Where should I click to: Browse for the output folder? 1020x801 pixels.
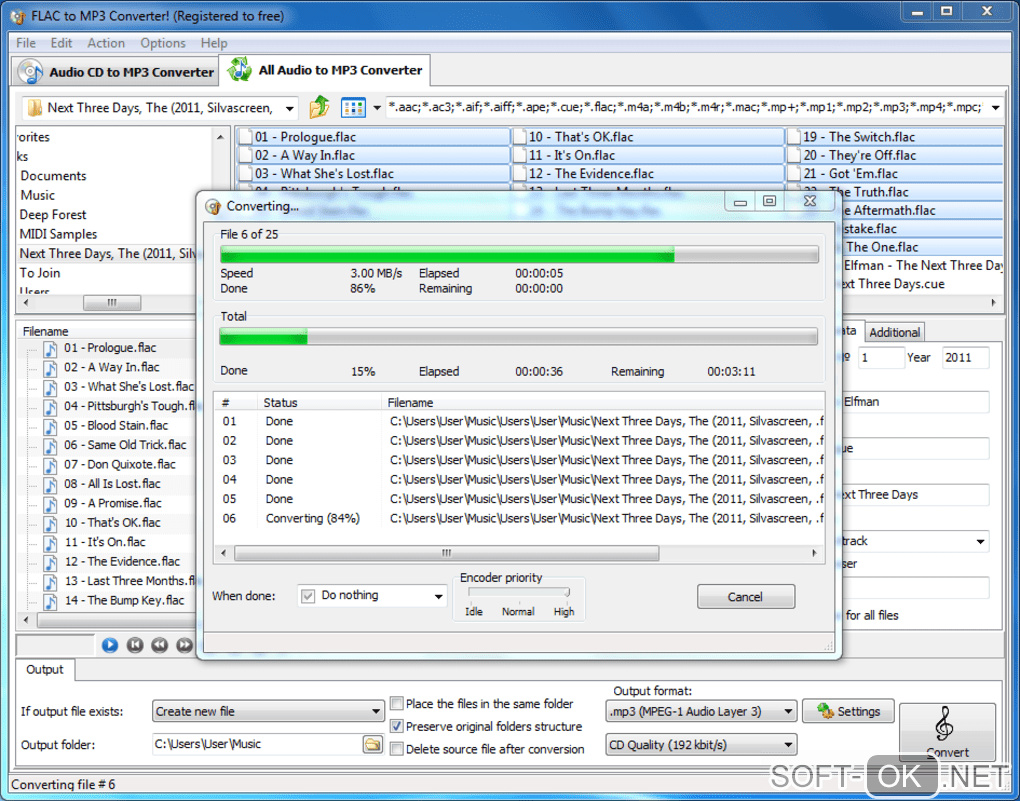(x=373, y=744)
